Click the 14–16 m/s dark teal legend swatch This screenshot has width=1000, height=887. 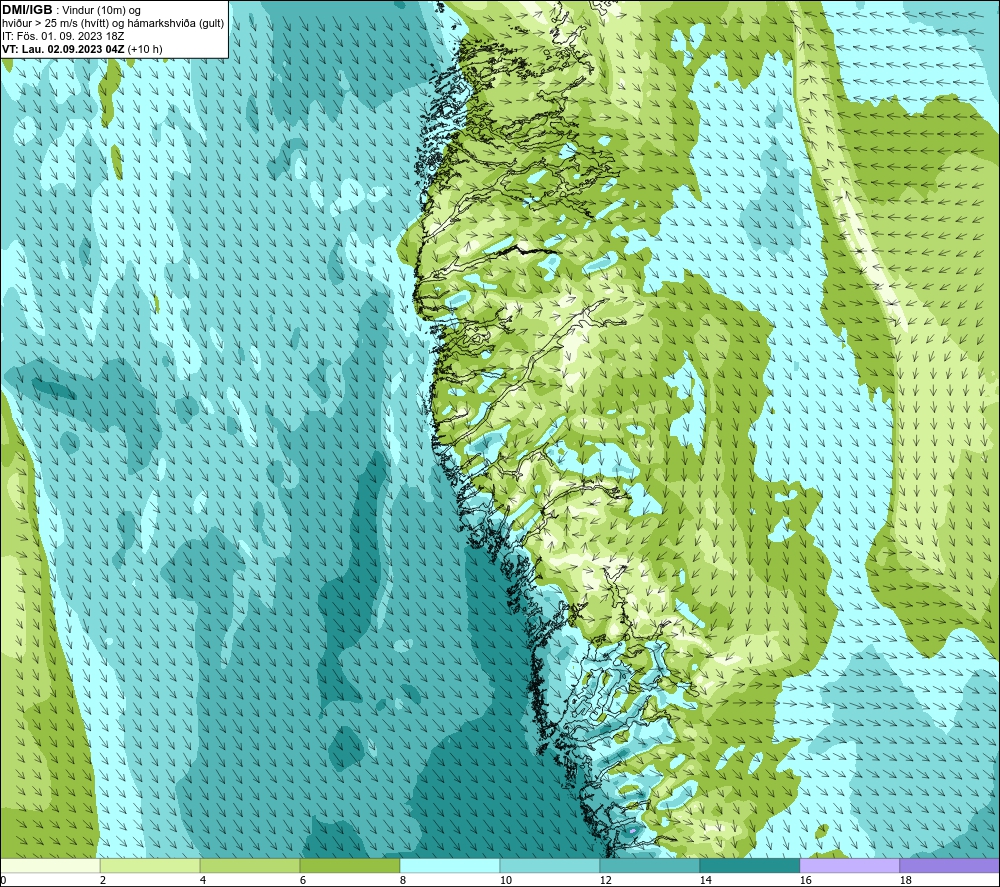[750, 866]
